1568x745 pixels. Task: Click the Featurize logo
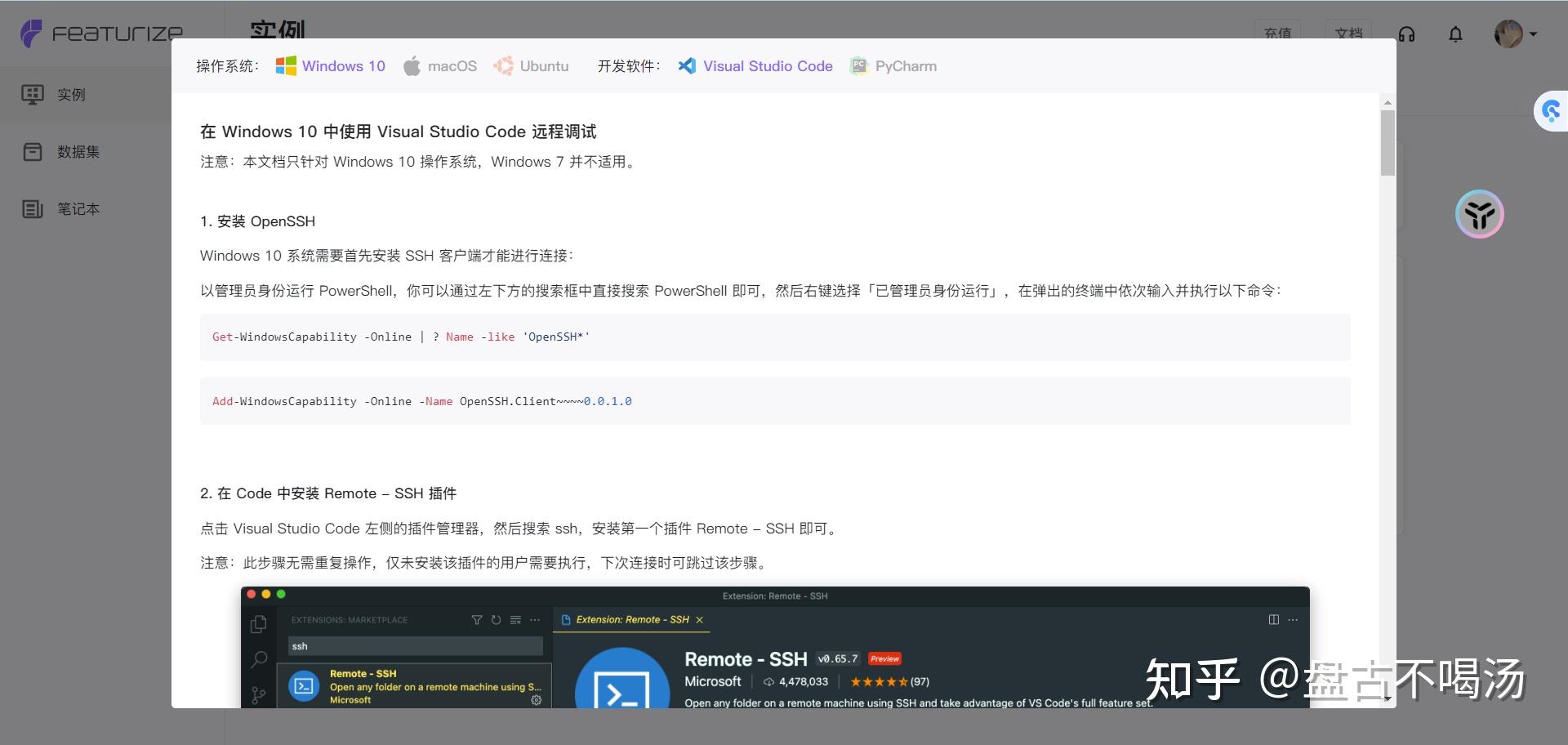98,33
